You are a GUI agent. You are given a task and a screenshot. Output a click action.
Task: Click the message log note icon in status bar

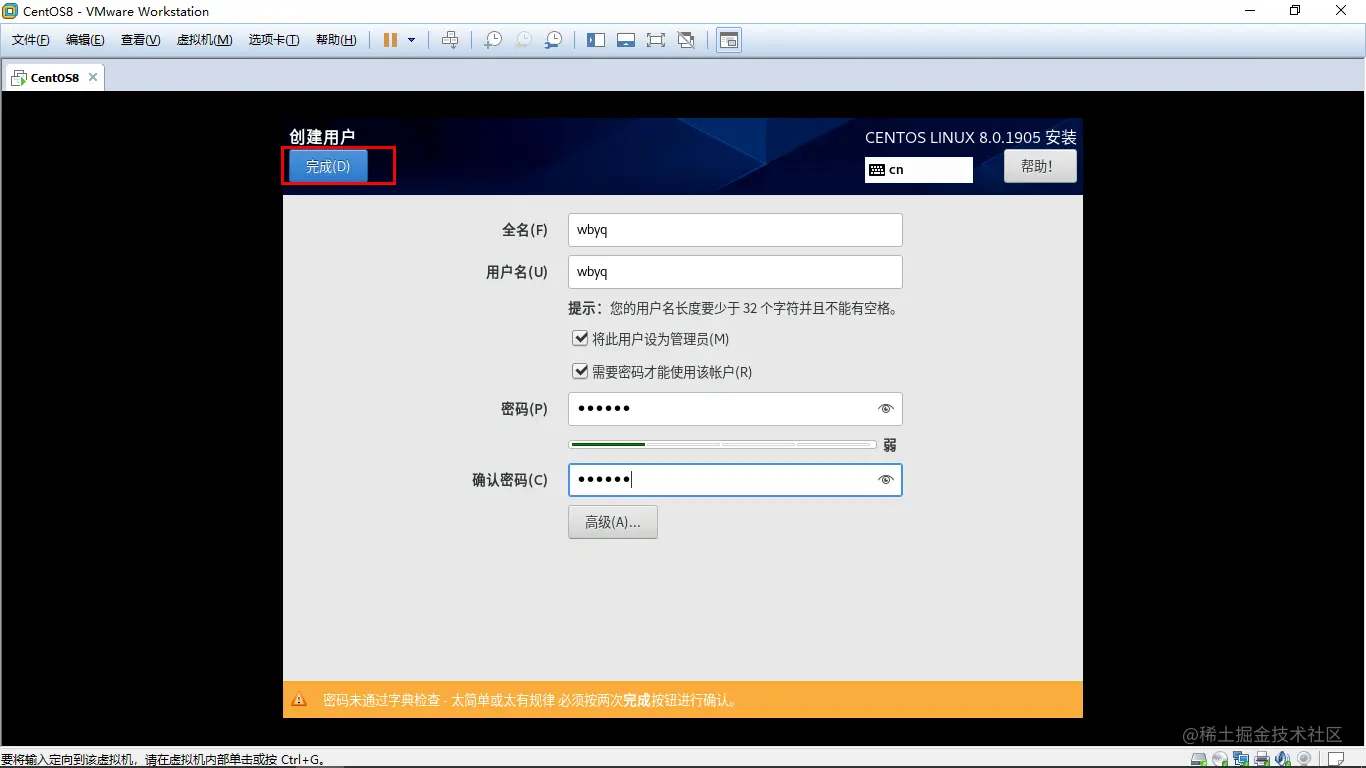click(1336, 759)
